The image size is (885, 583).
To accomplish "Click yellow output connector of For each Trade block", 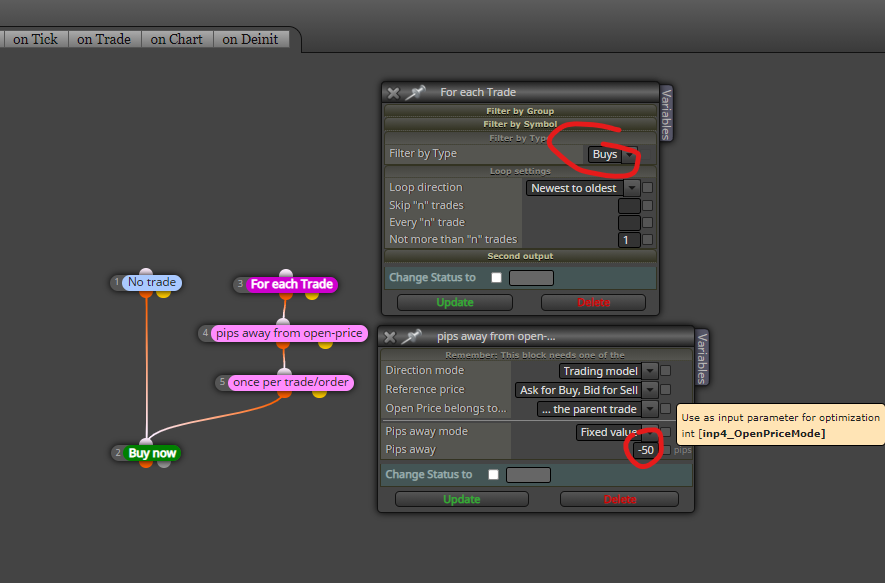I will [312, 295].
